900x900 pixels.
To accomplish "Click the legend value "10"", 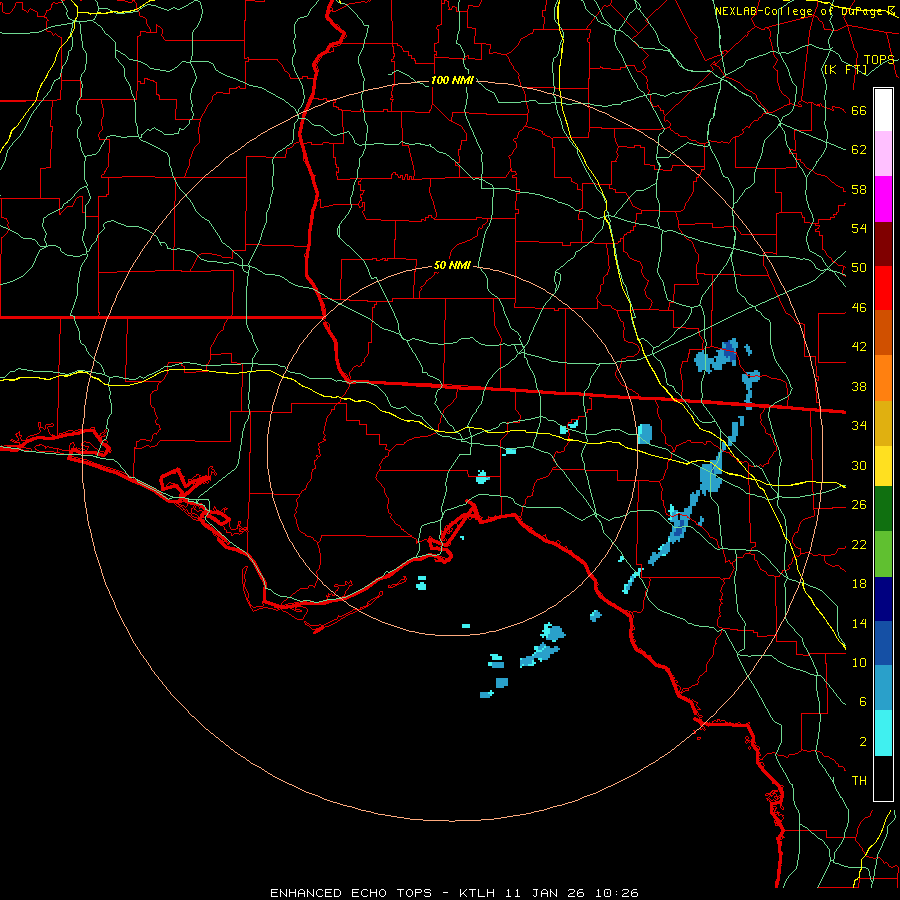I will 859,662.
